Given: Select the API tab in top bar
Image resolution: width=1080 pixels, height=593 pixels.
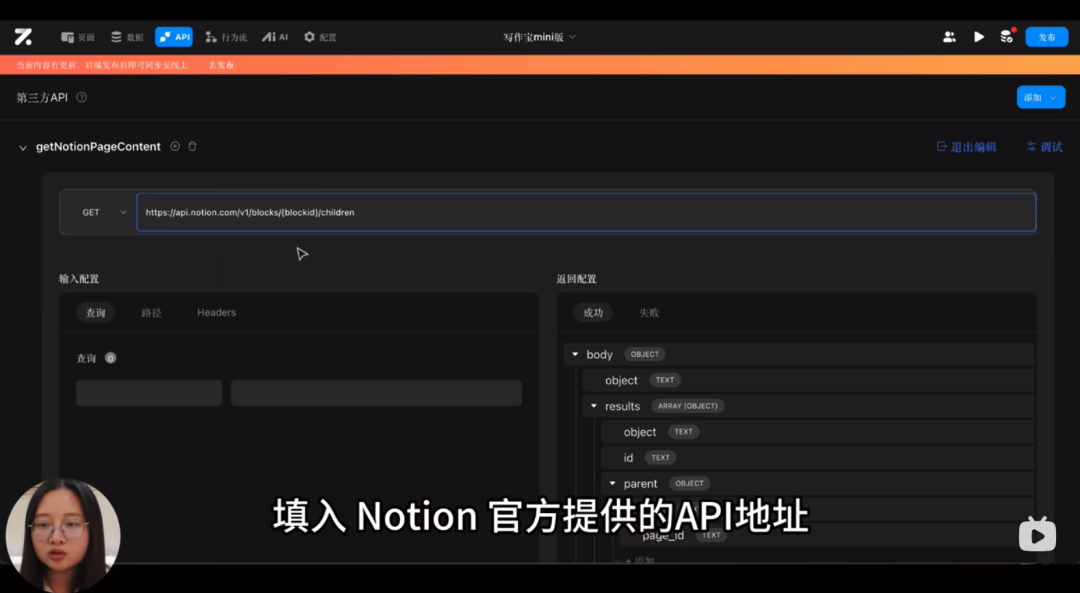Looking at the screenshot, I should tap(174, 37).
